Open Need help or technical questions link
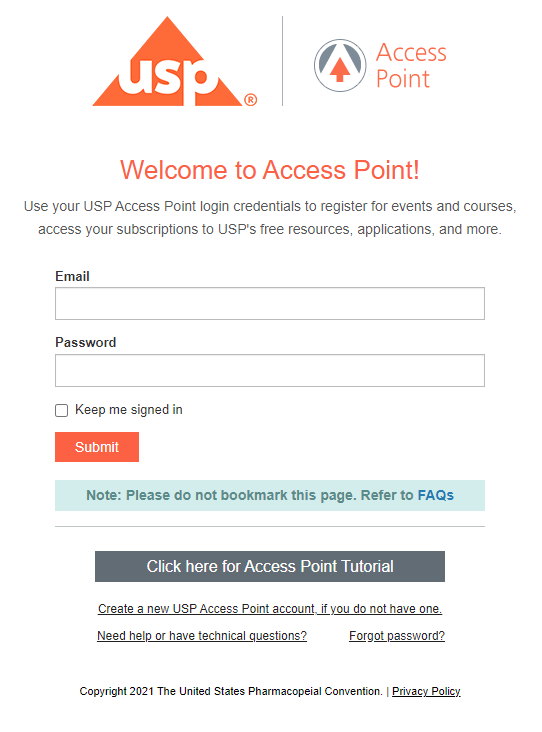This screenshot has width=542, height=732. (202, 636)
